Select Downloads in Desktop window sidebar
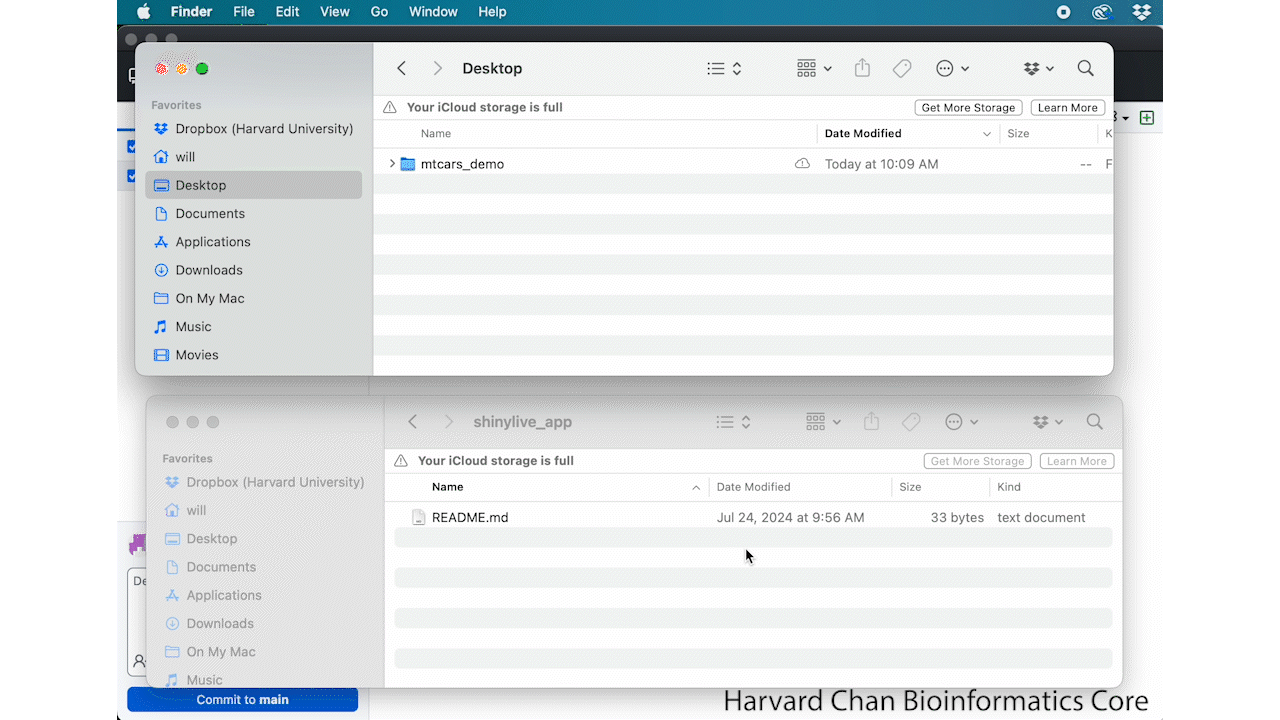 pos(209,270)
